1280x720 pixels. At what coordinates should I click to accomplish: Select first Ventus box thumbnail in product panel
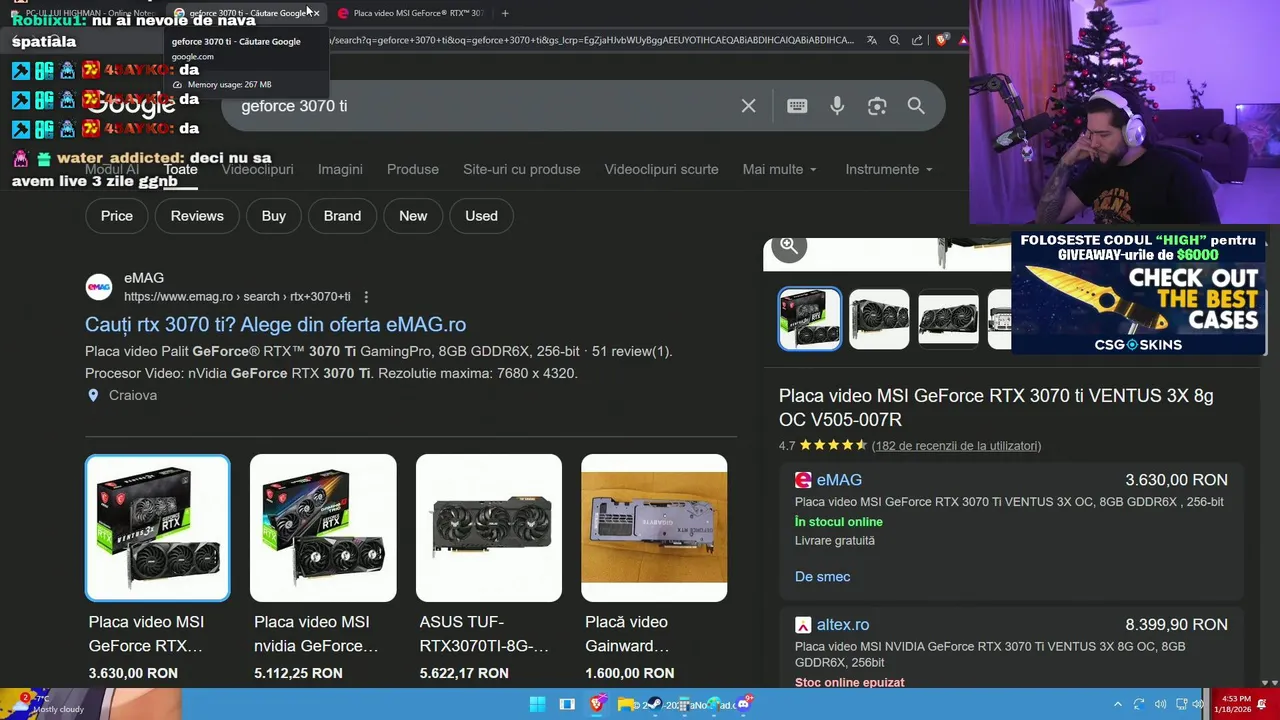[x=810, y=319]
